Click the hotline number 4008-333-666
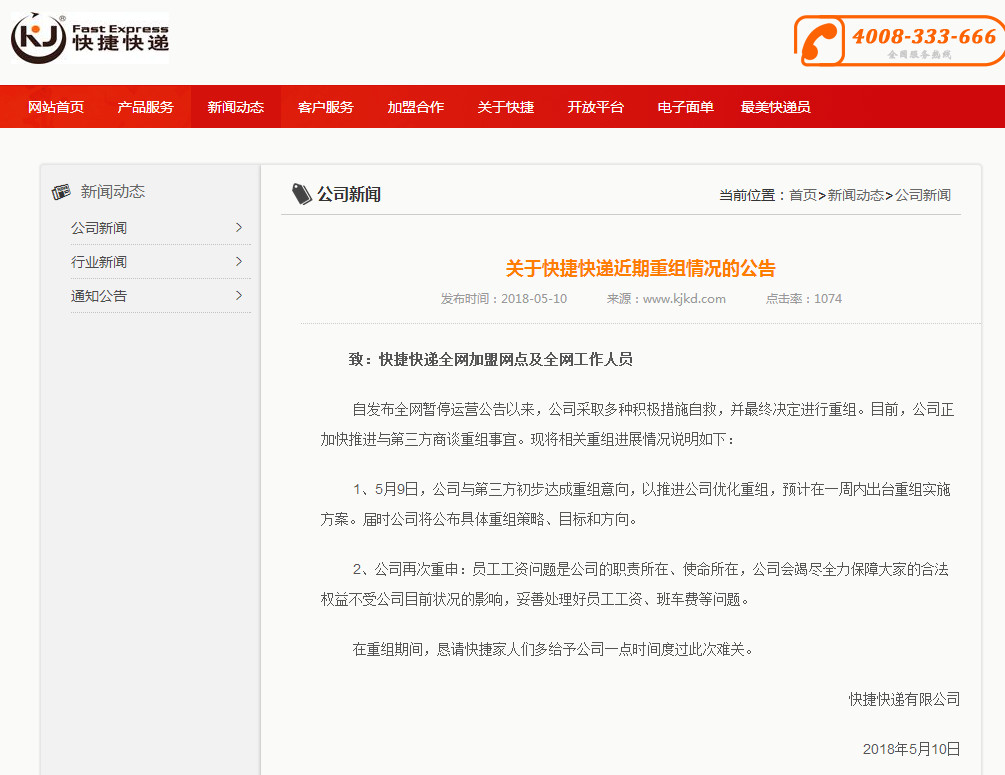 [x=924, y=37]
